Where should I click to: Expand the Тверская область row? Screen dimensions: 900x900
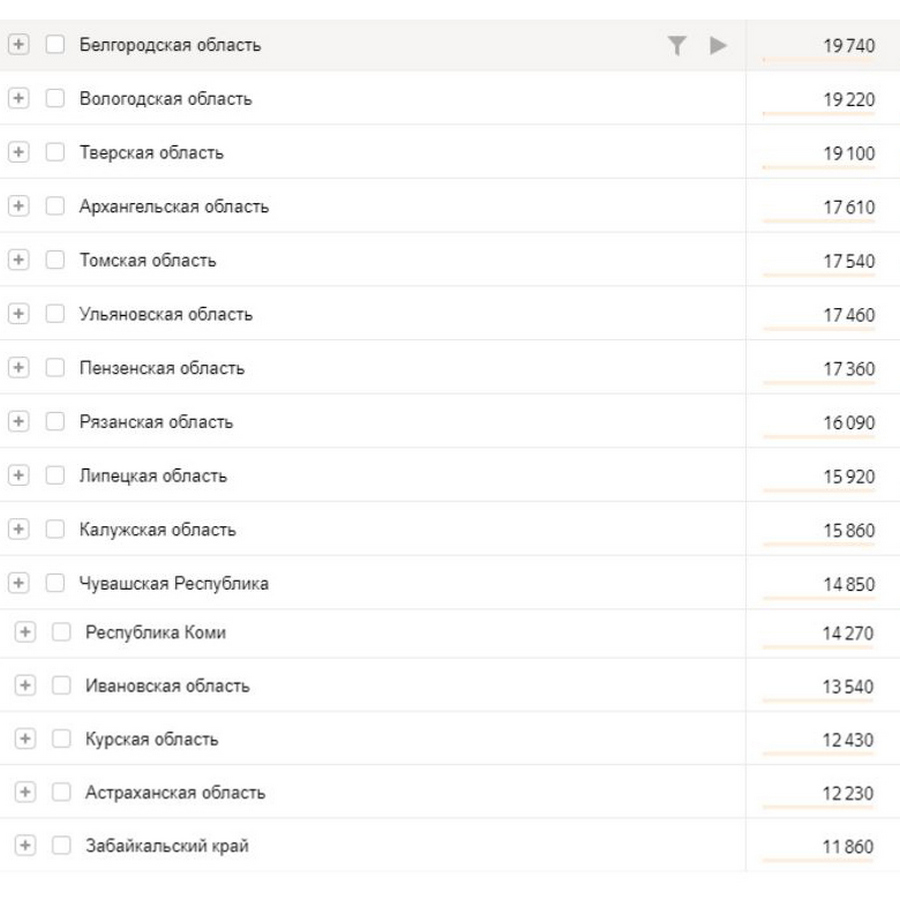tap(18, 152)
